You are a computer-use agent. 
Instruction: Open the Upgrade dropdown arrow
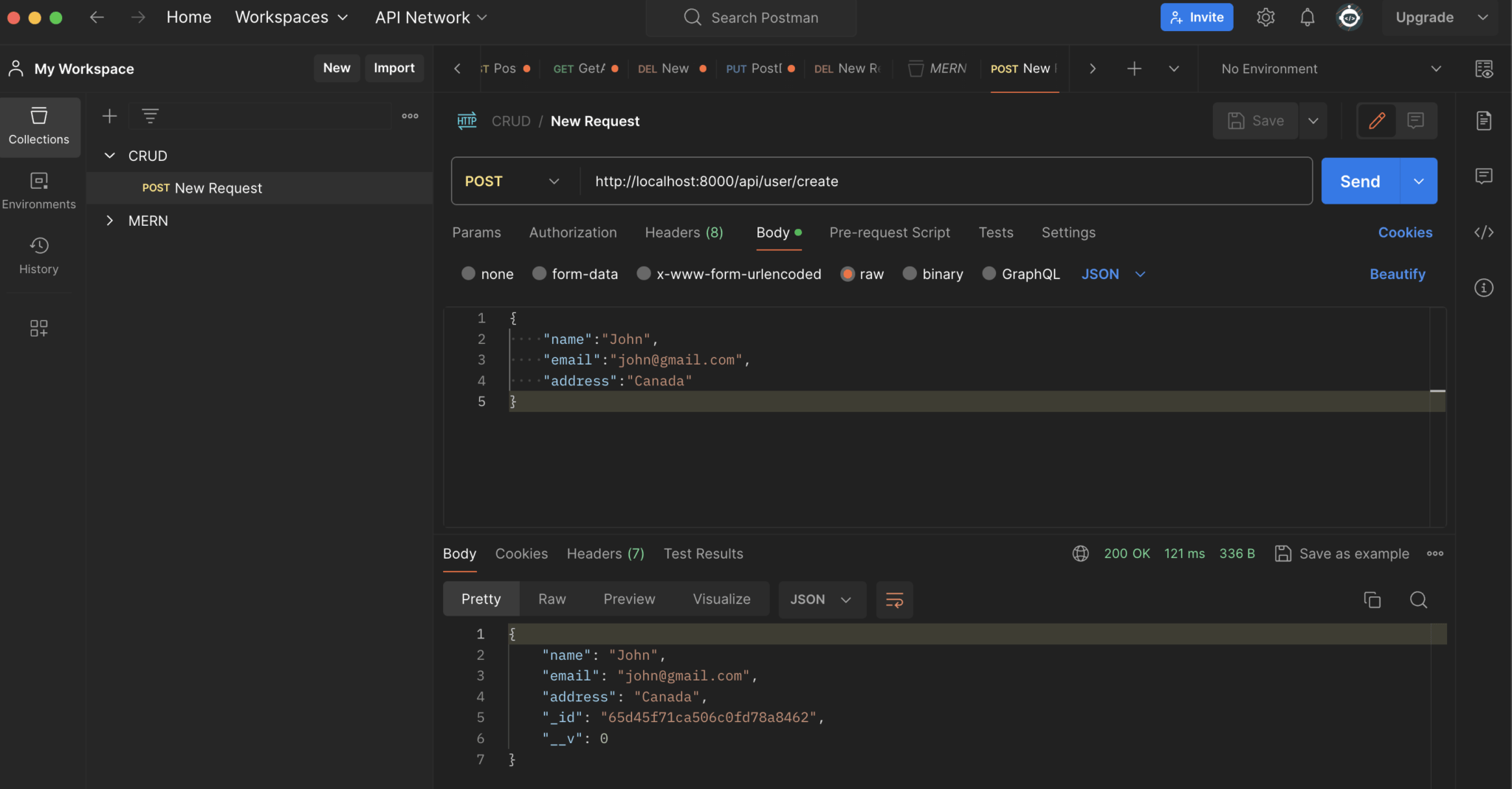[x=1482, y=17]
